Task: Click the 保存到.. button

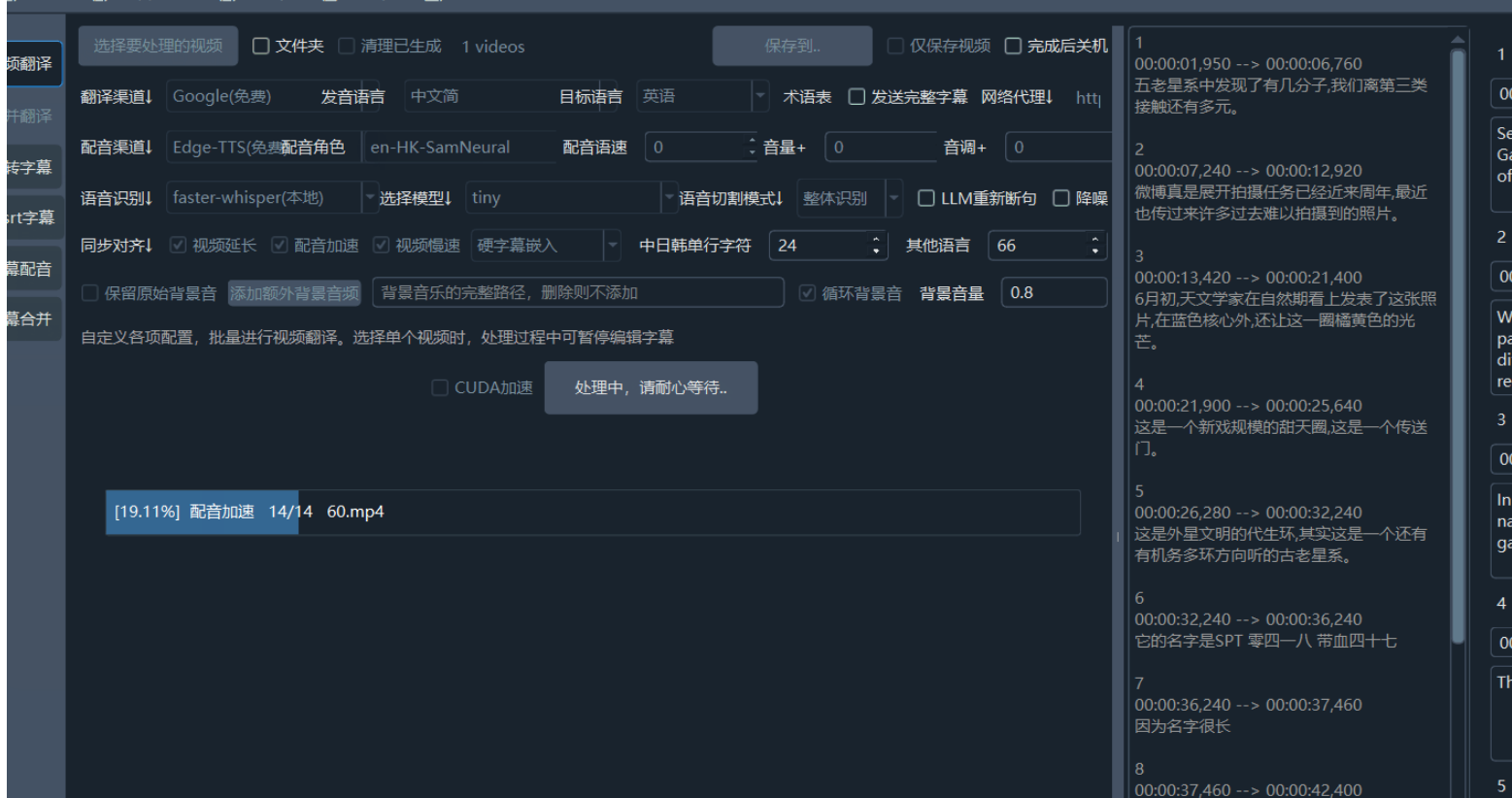Action: pos(792,45)
